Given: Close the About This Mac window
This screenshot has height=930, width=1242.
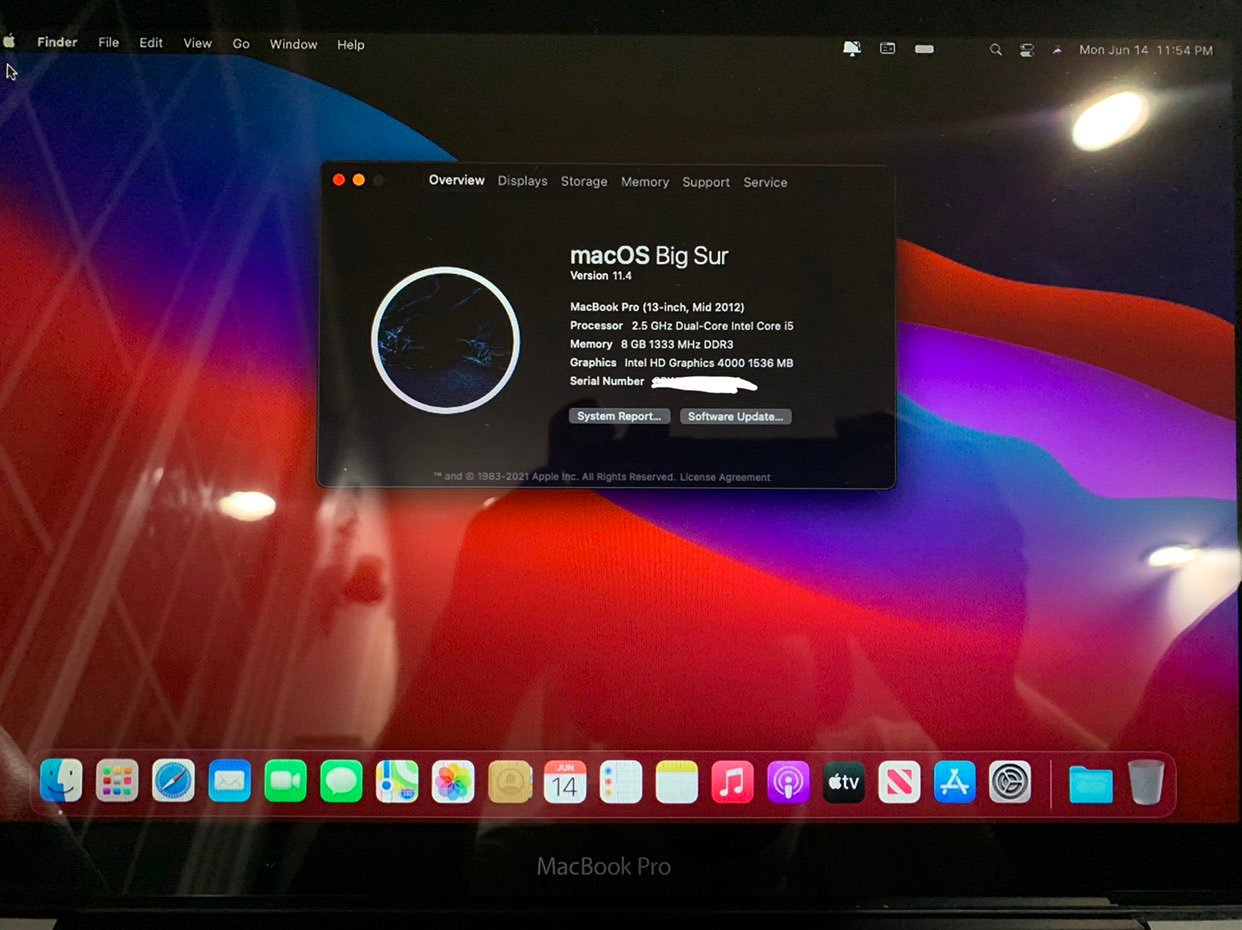Looking at the screenshot, I should [x=338, y=180].
